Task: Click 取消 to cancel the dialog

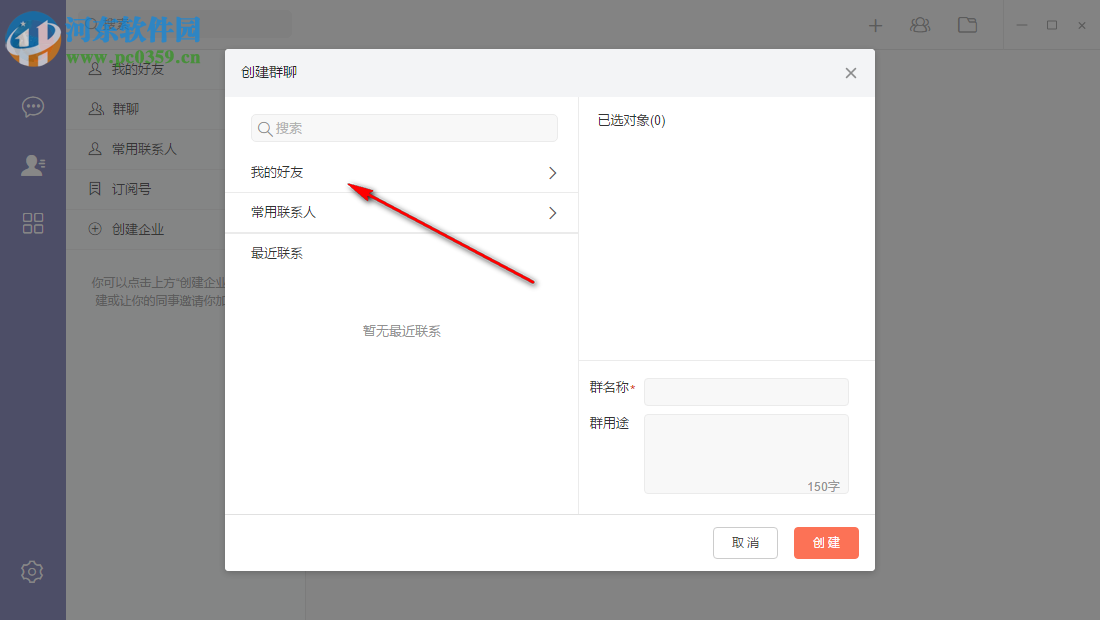Action: click(x=745, y=543)
